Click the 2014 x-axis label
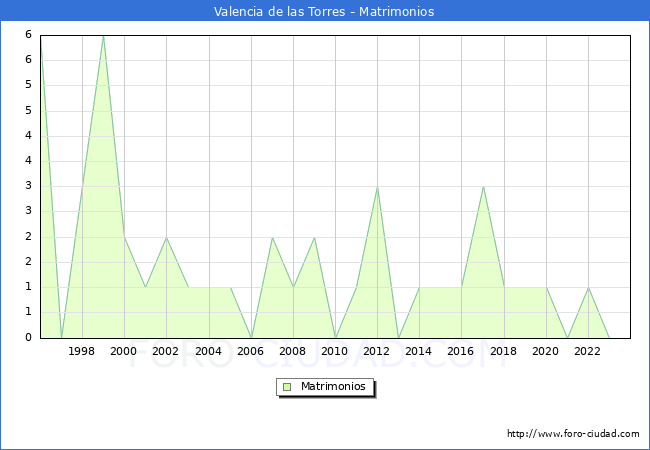Image resolution: width=650 pixels, height=450 pixels. (419, 351)
